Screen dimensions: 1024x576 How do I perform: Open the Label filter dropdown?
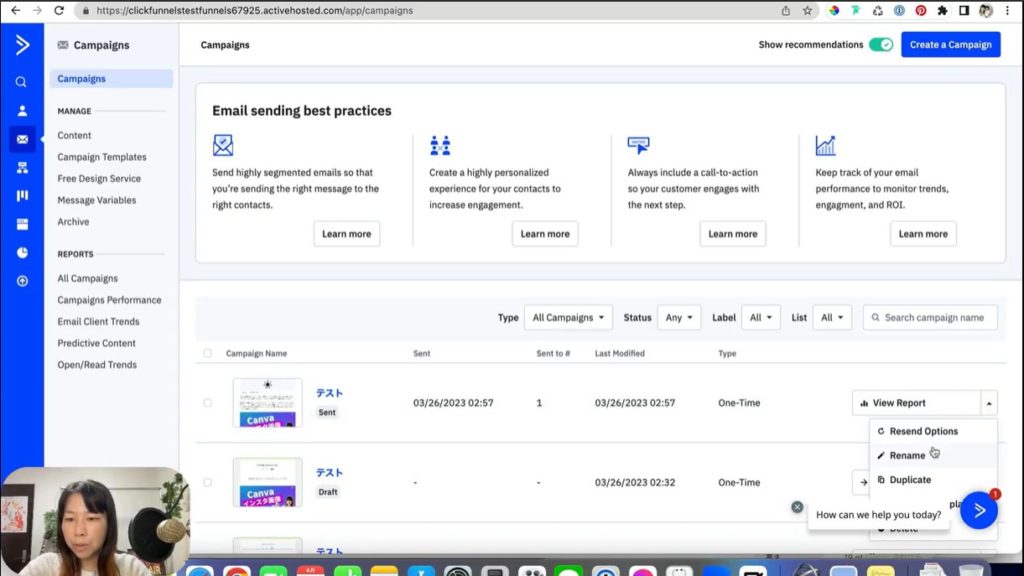tap(761, 318)
